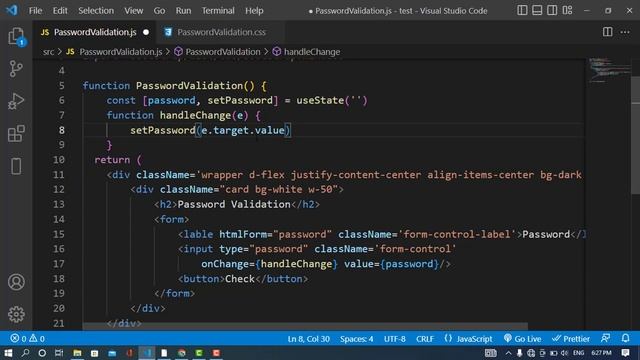This screenshot has height=360, width=640.
Task: Click the code minimap
Action: coord(609,70)
